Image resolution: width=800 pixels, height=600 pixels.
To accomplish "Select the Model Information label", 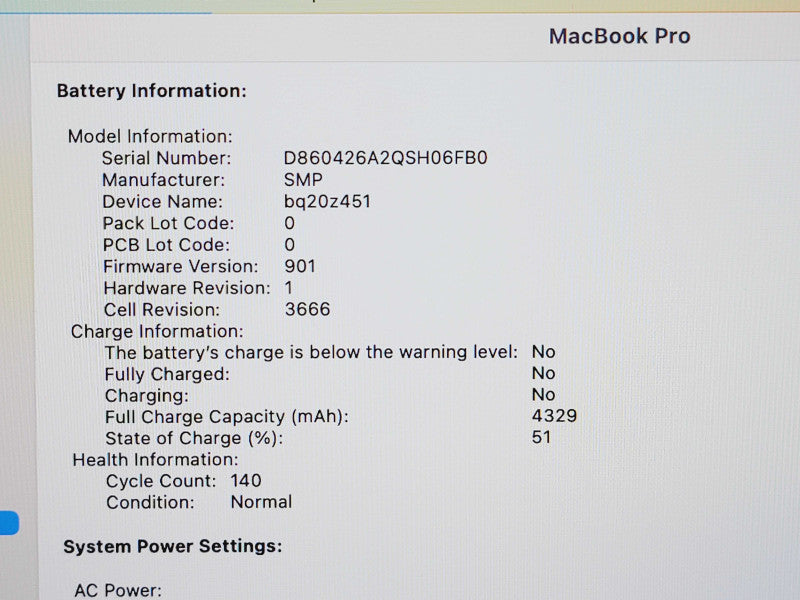I will tap(150, 136).
